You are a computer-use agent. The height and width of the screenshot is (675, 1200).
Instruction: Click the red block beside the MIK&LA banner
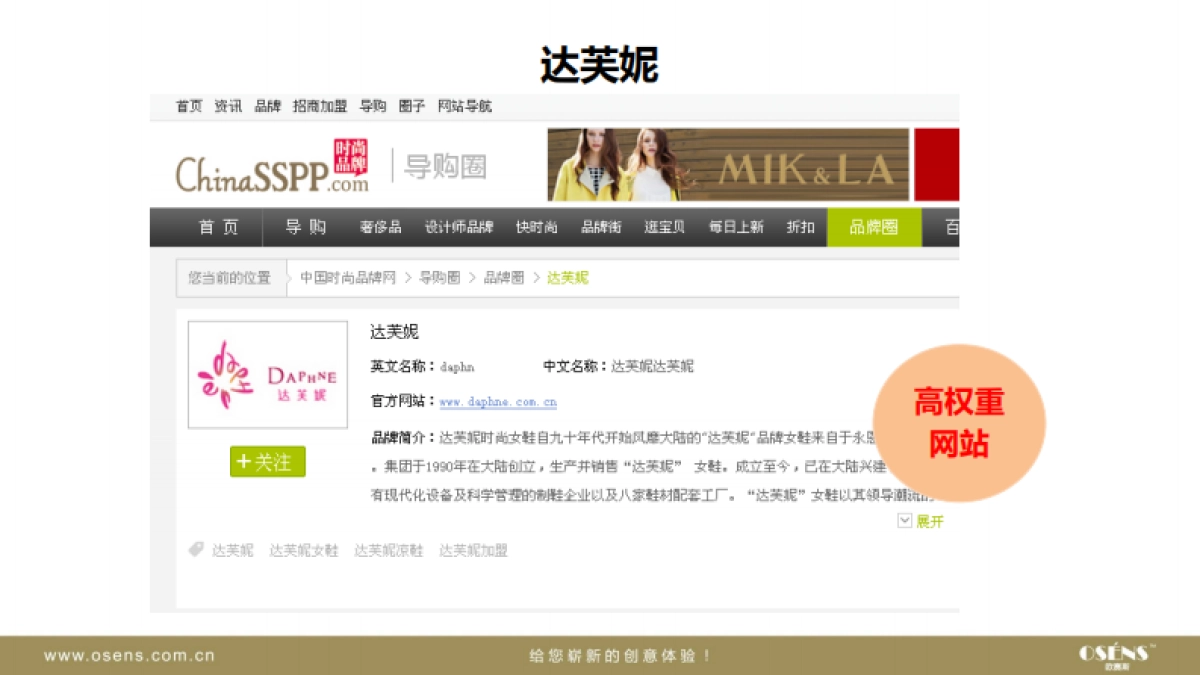click(936, 164)
